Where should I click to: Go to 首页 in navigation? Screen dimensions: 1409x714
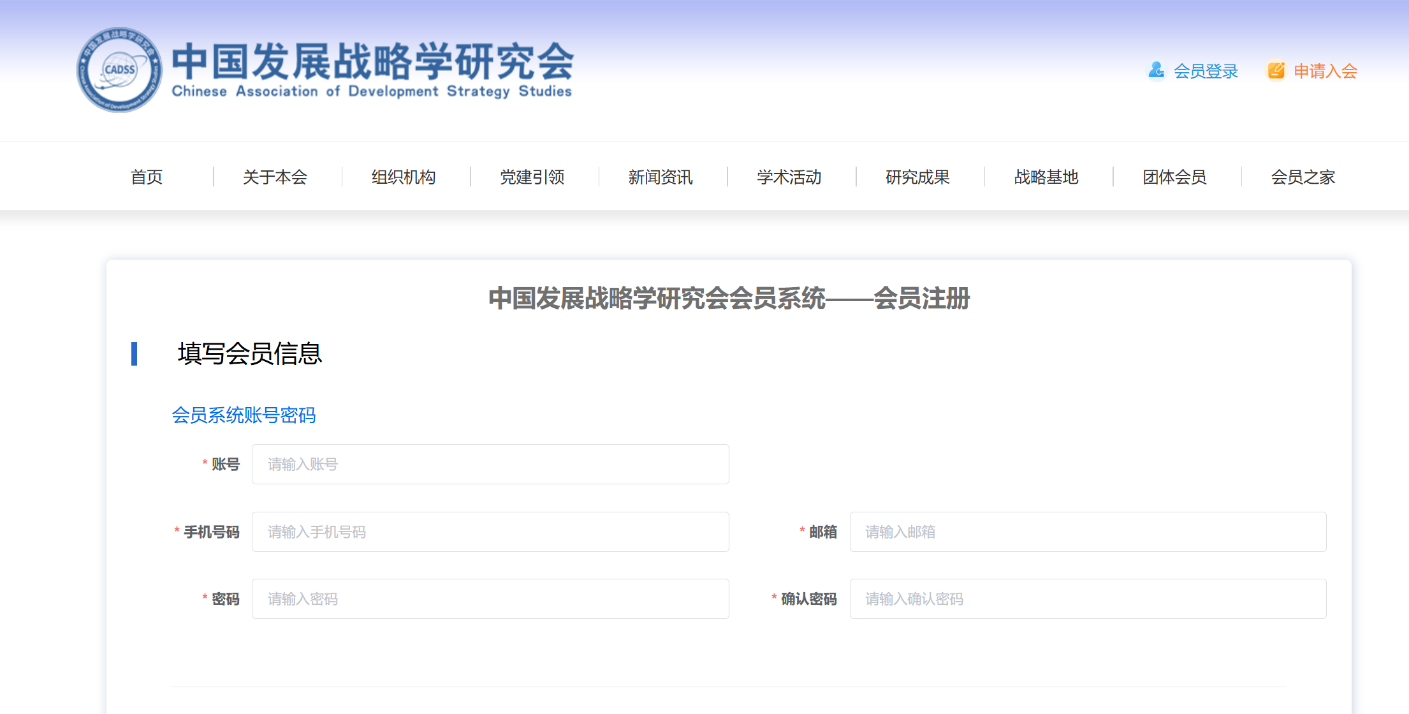[x=147, y=177]
